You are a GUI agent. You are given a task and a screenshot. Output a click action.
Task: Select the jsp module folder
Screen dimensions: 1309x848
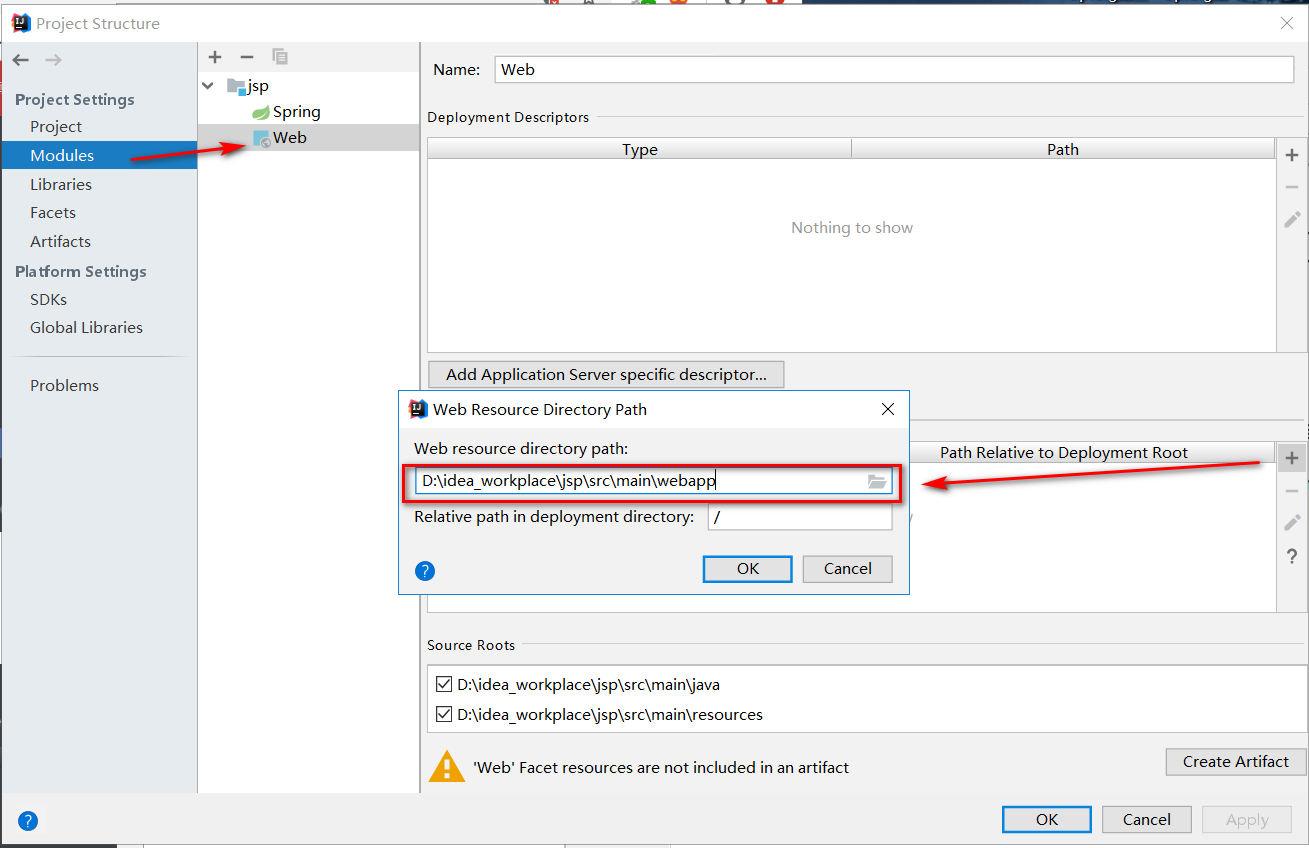(x=247, y=86)
